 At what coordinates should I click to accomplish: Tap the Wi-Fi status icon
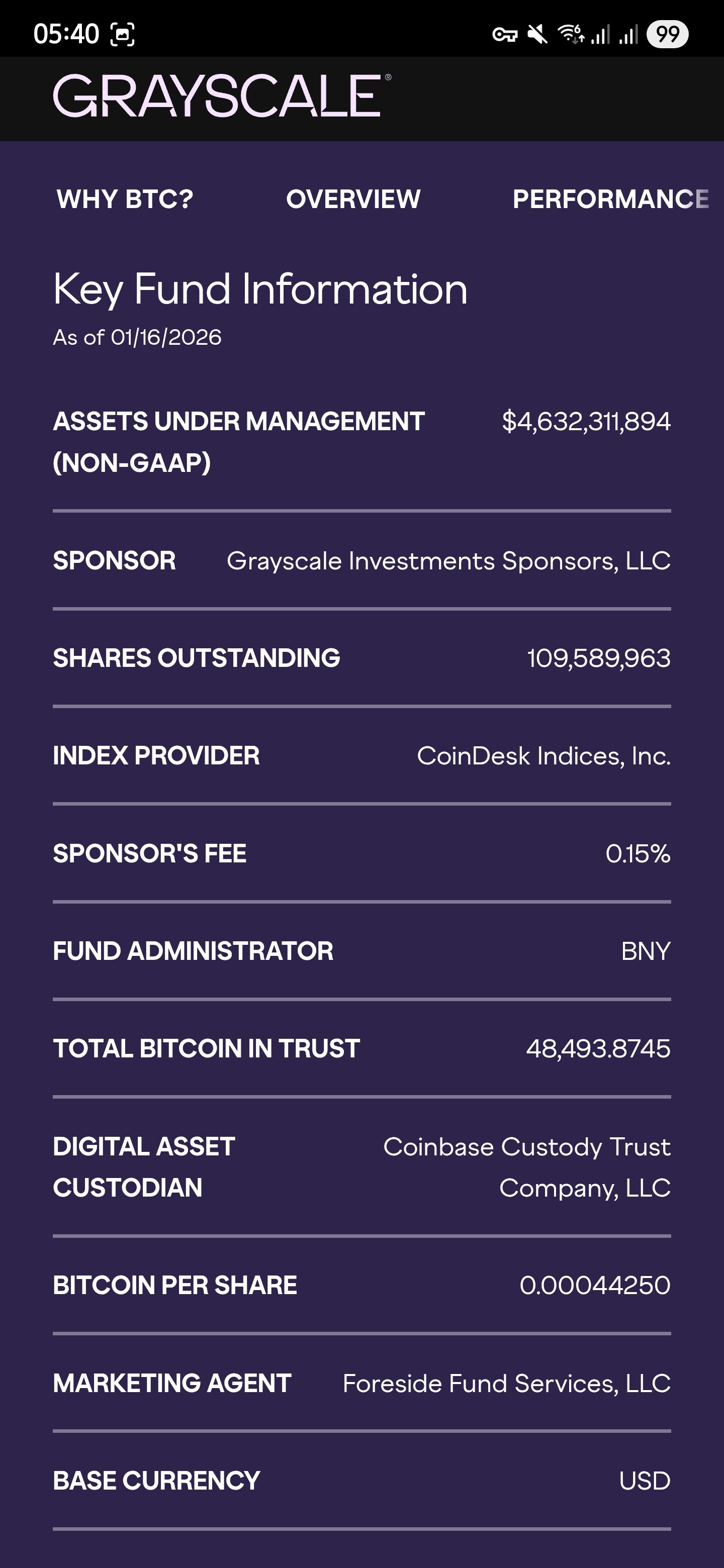pos(571,34)
